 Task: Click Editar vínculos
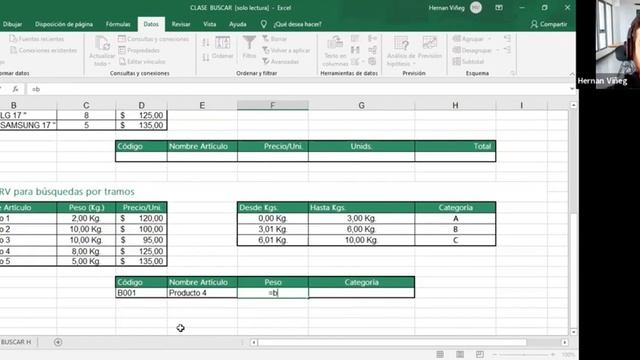142,62
